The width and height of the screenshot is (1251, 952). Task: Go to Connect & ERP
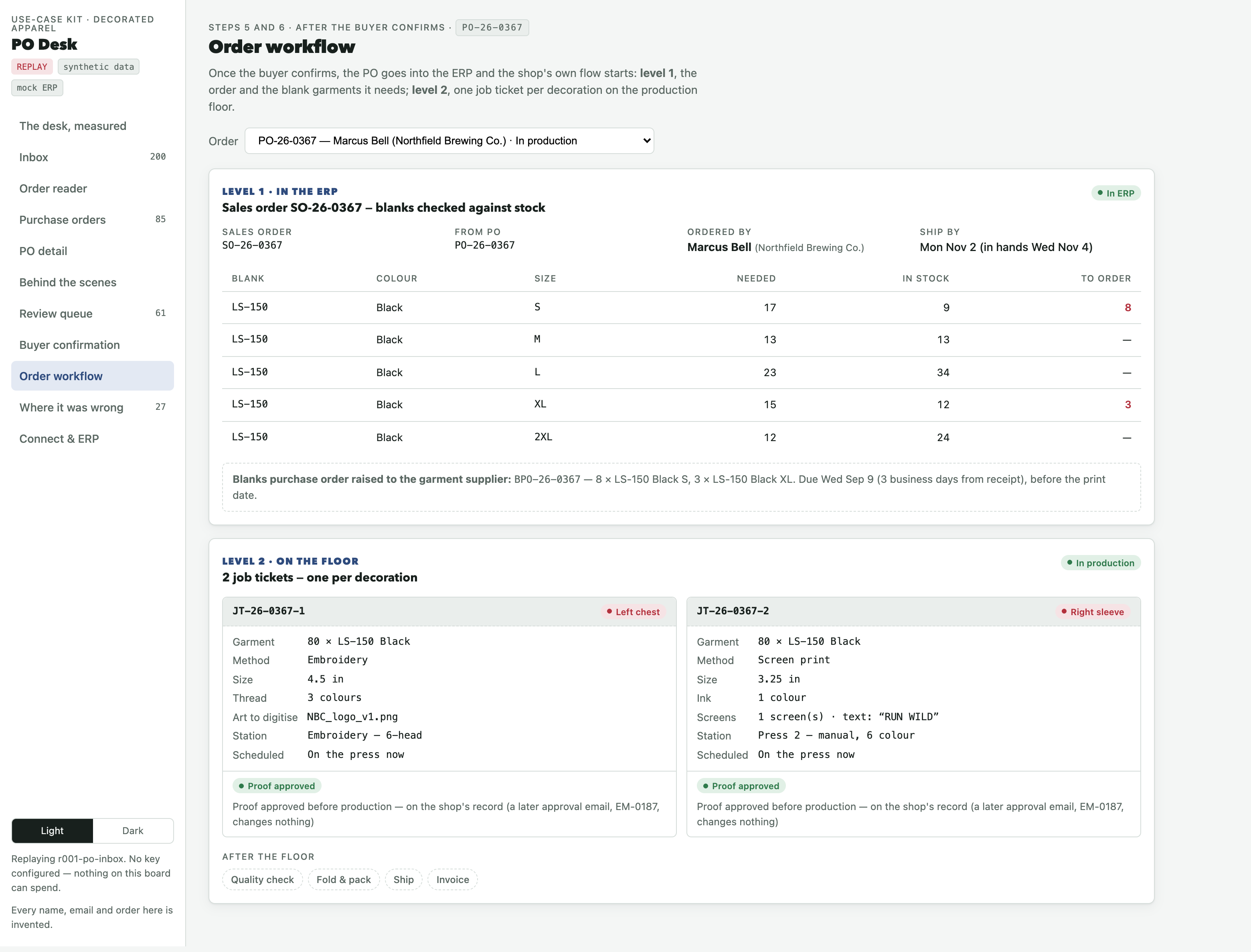(92, 439)
